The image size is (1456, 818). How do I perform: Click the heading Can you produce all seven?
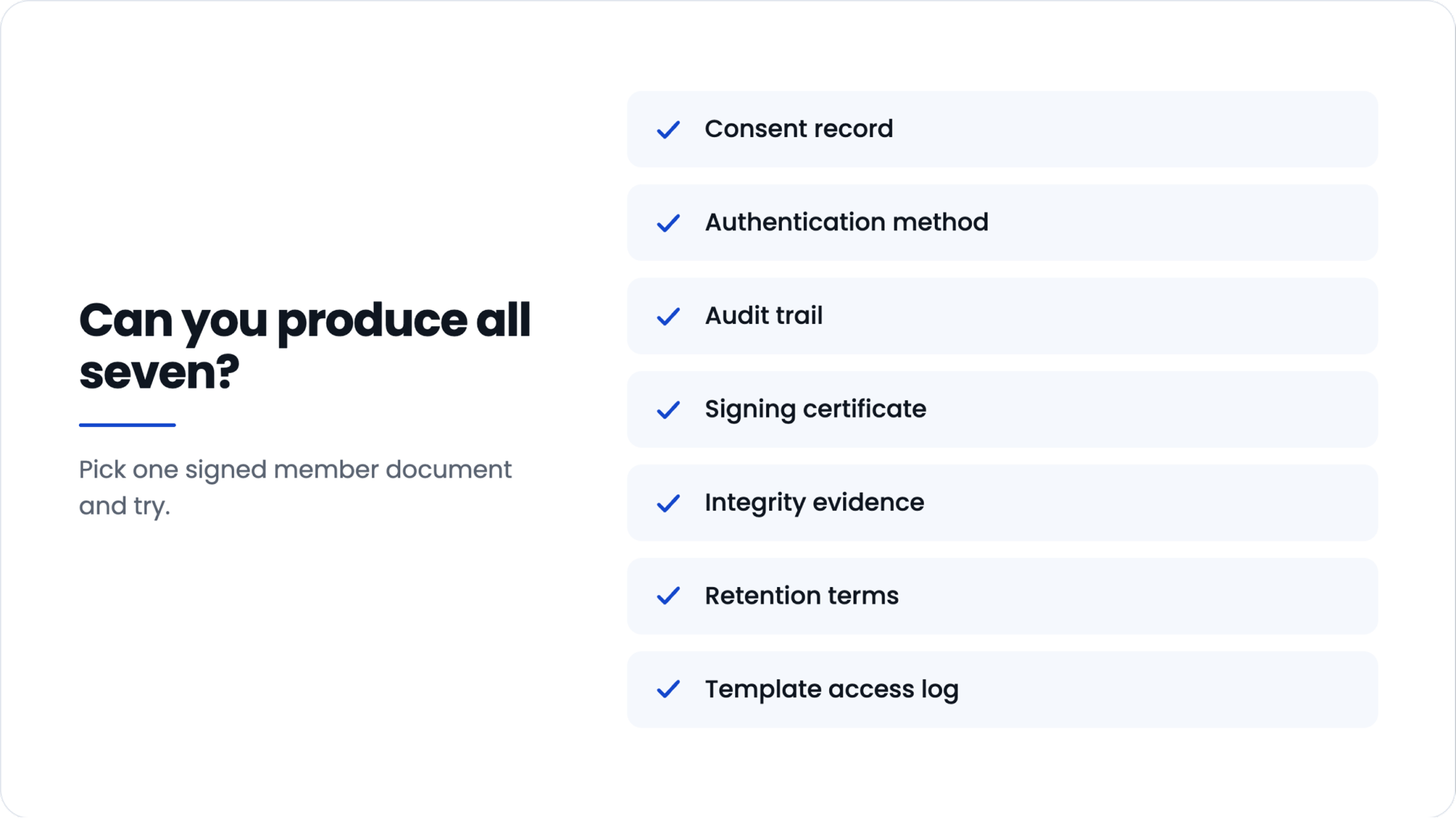[304, 346]
